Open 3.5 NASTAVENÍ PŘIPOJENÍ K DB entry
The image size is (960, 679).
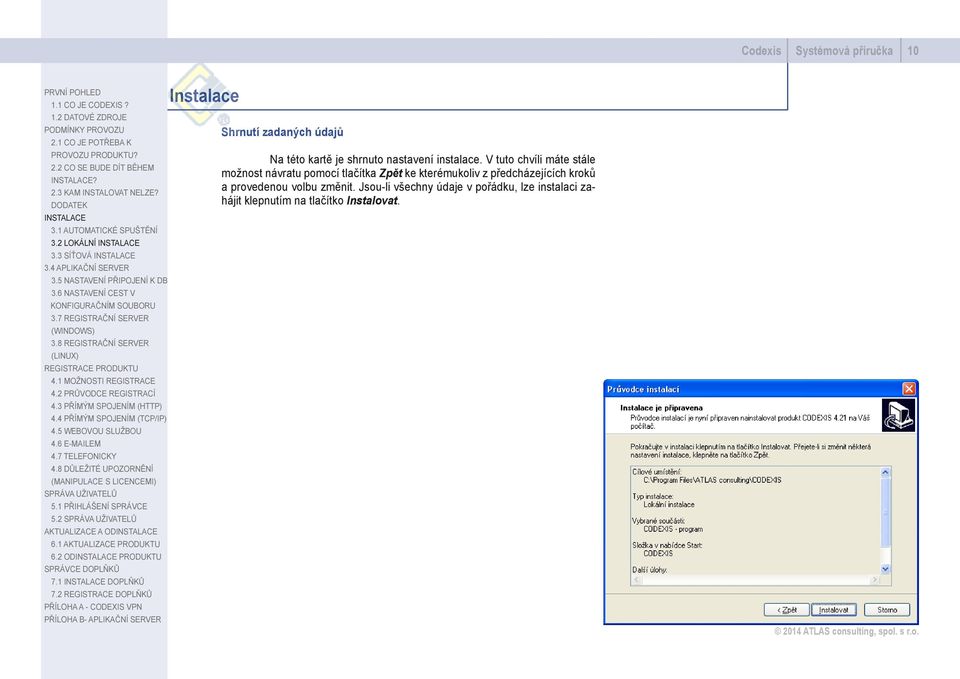coord(109,280)
